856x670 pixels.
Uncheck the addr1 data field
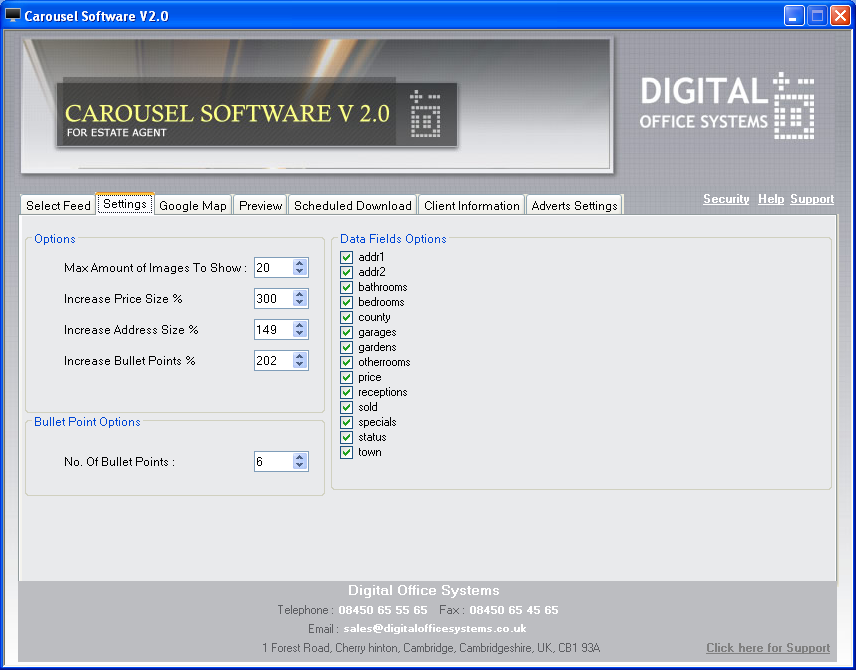click(346, 257)
